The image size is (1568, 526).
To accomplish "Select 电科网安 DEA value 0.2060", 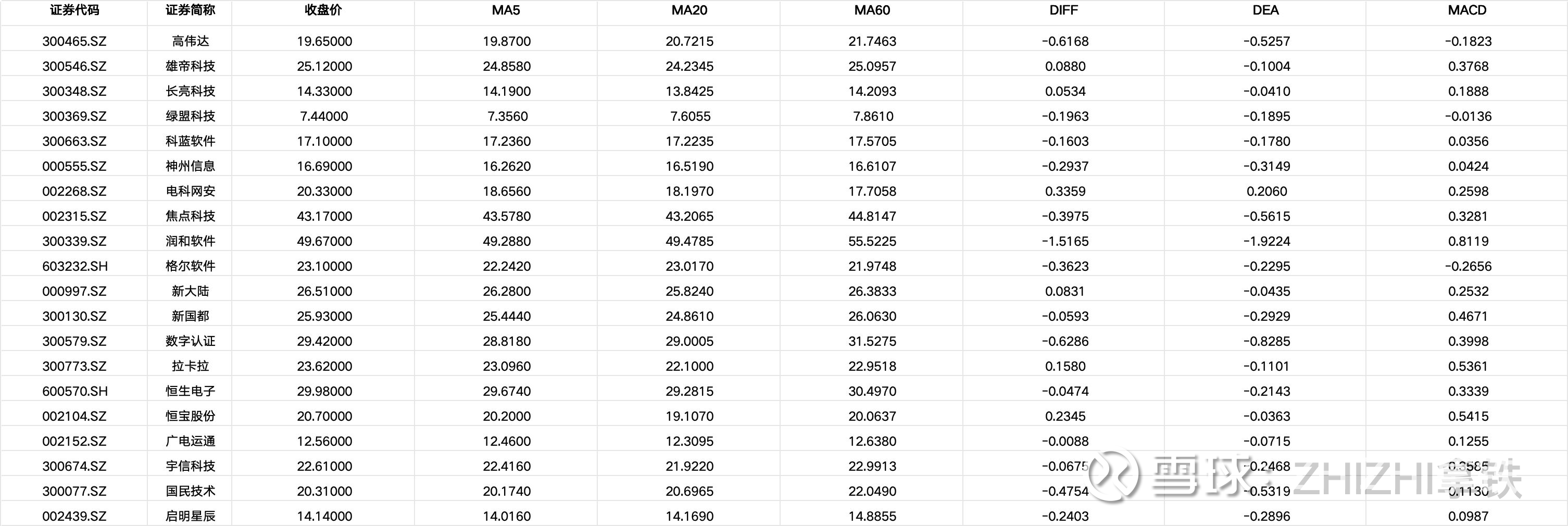I will 1266,191.
